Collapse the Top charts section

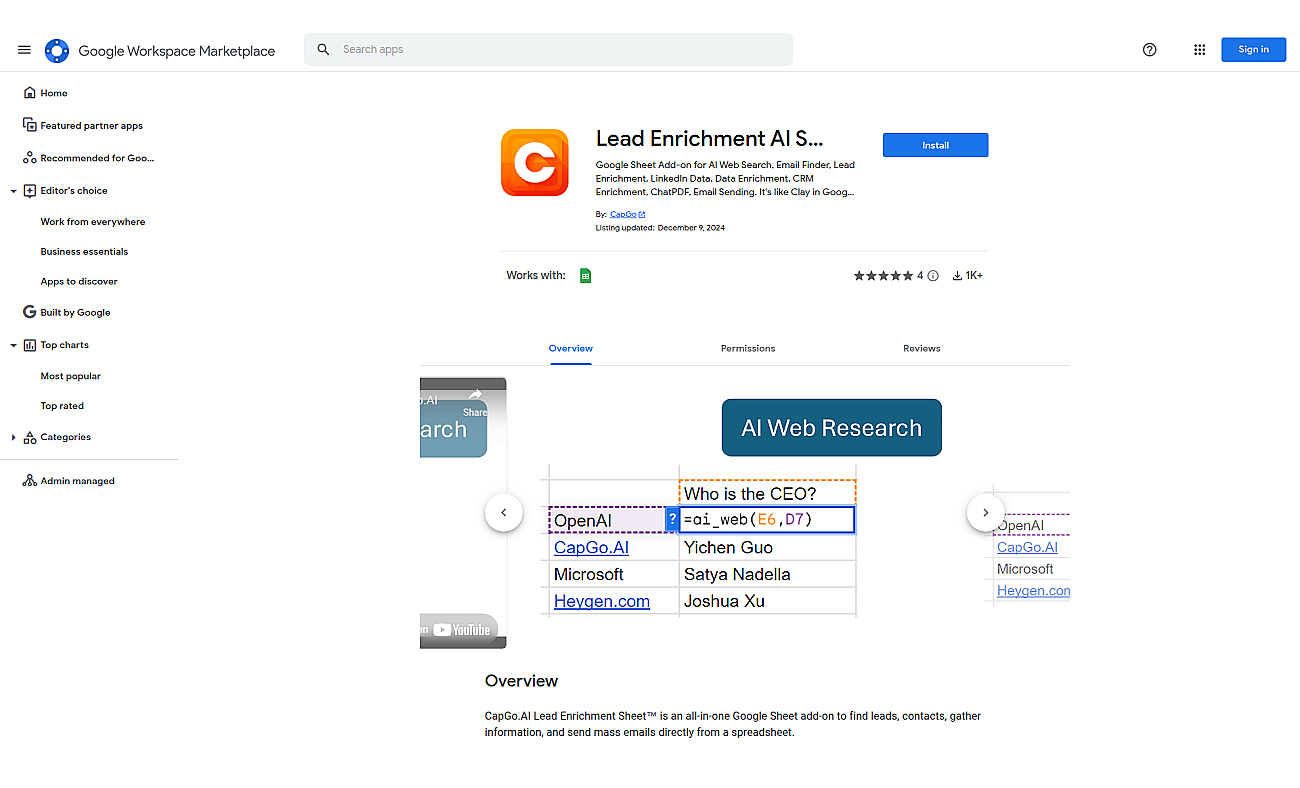pyautogui.click(x=14, y=345)
